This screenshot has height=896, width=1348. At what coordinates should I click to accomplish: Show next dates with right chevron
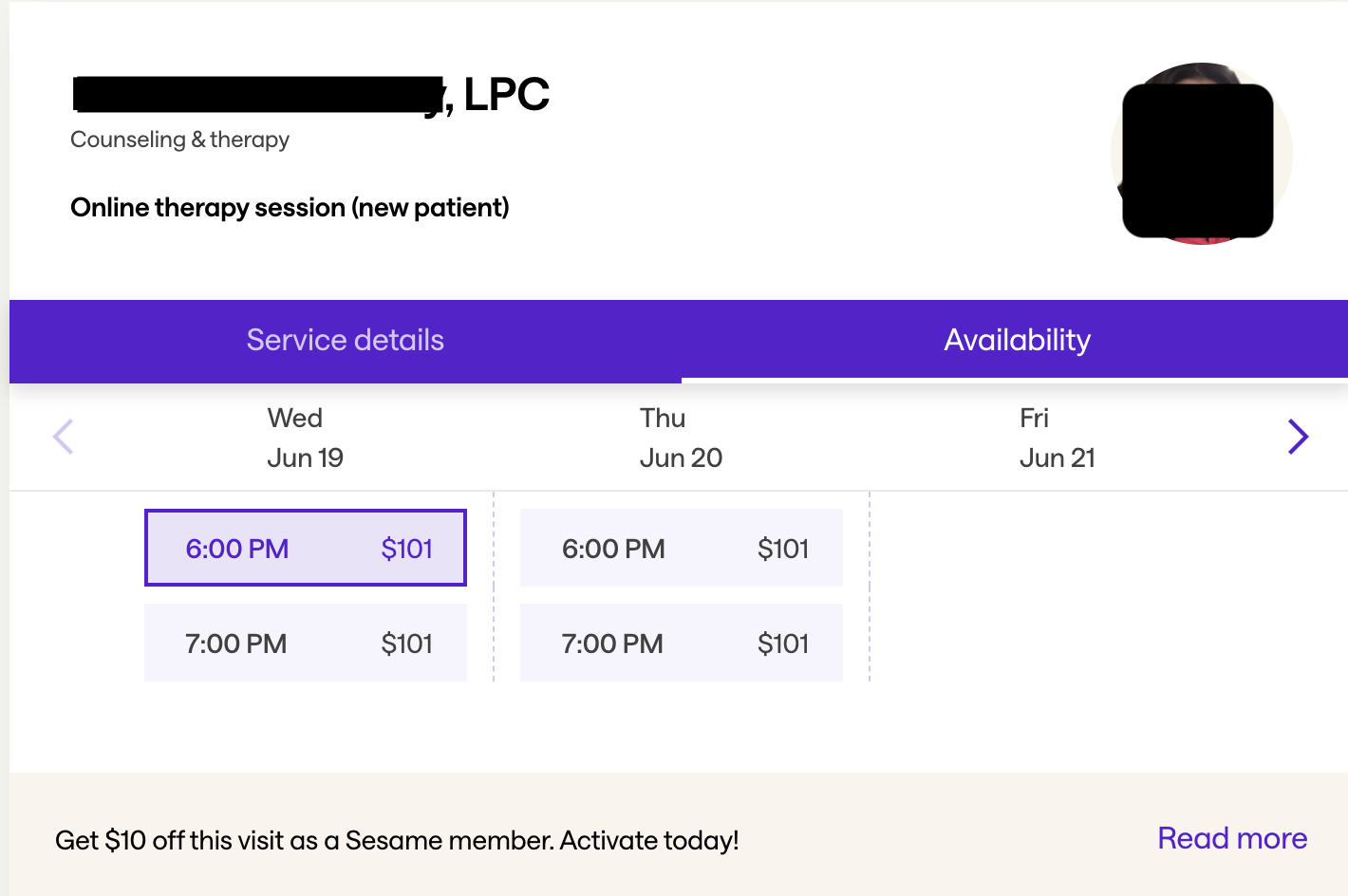[1297, 437]
